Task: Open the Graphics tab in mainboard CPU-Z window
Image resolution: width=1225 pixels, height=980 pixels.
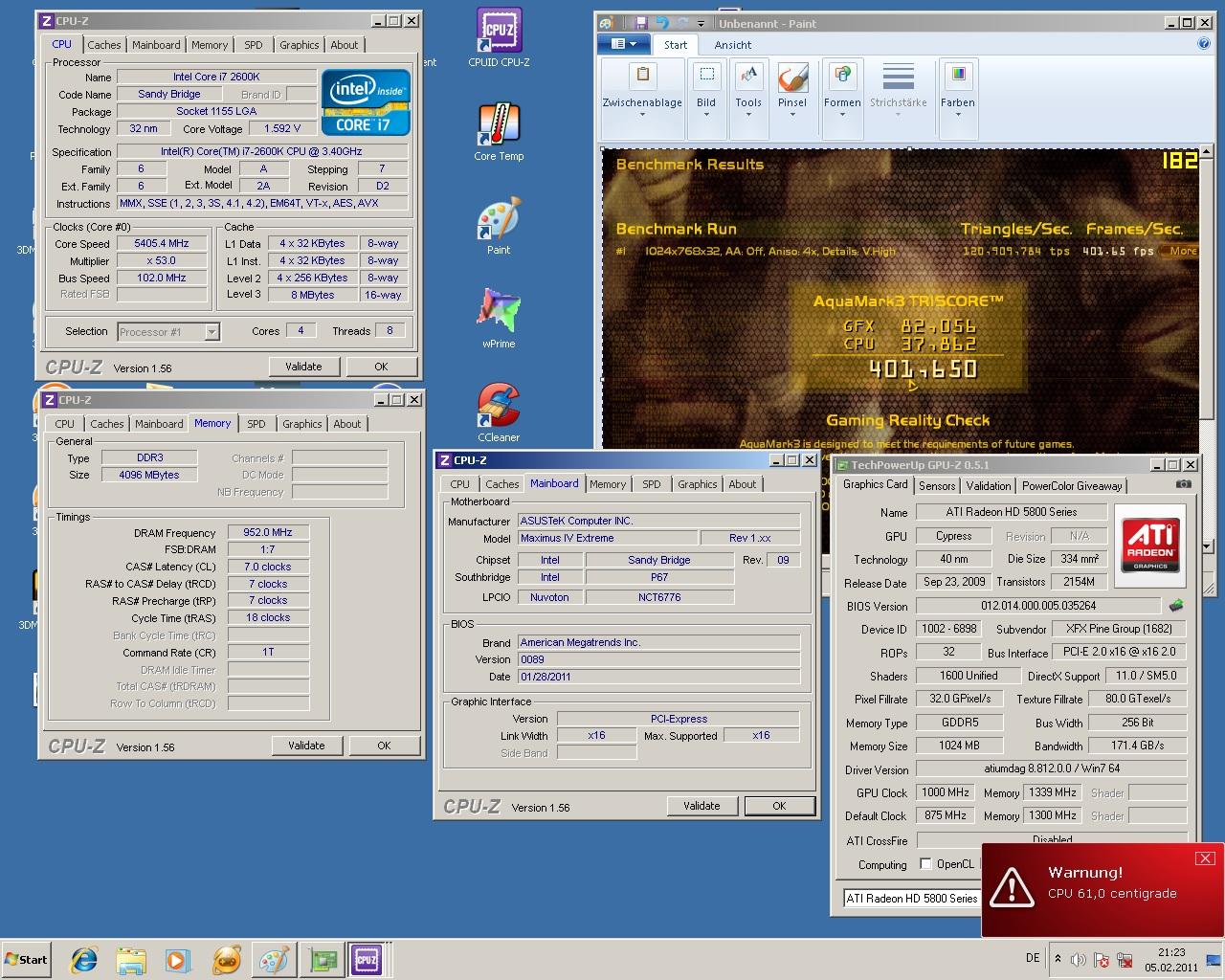Action: [698, 484]
